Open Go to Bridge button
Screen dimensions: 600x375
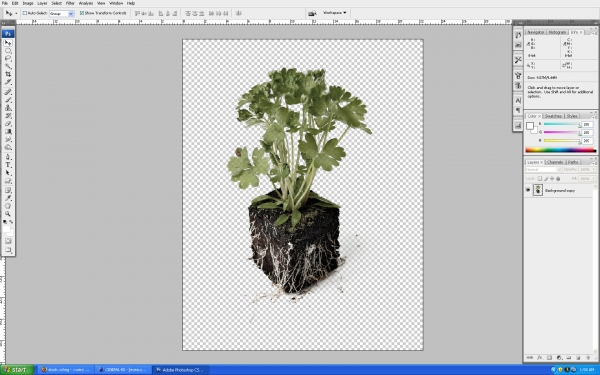312,13
